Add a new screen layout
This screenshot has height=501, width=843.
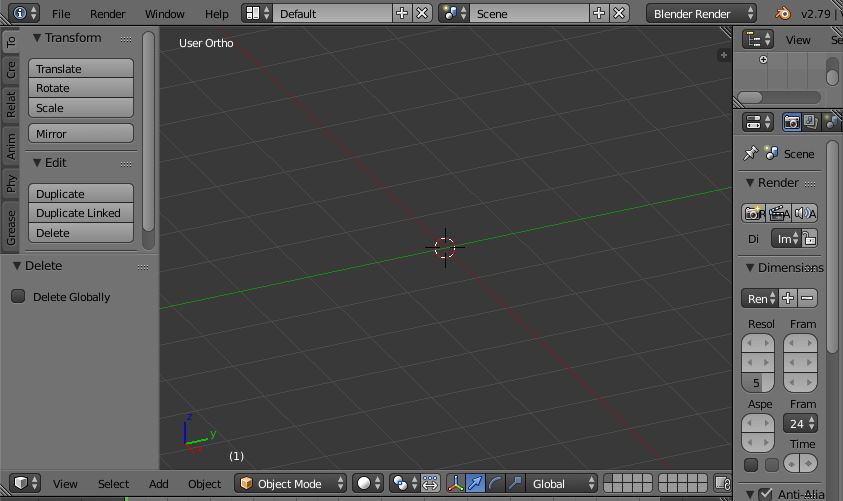(x=402, y=13)
